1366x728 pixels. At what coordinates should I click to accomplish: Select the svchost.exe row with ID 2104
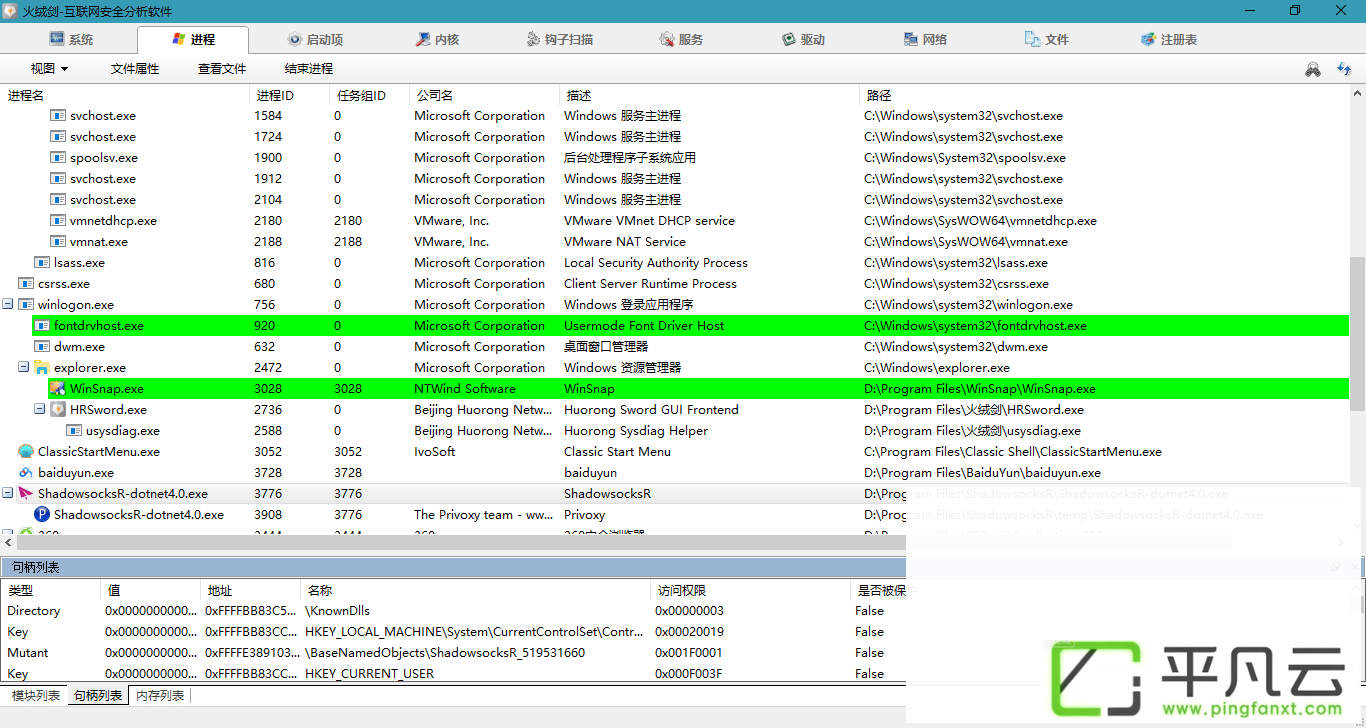pos(675,199)
